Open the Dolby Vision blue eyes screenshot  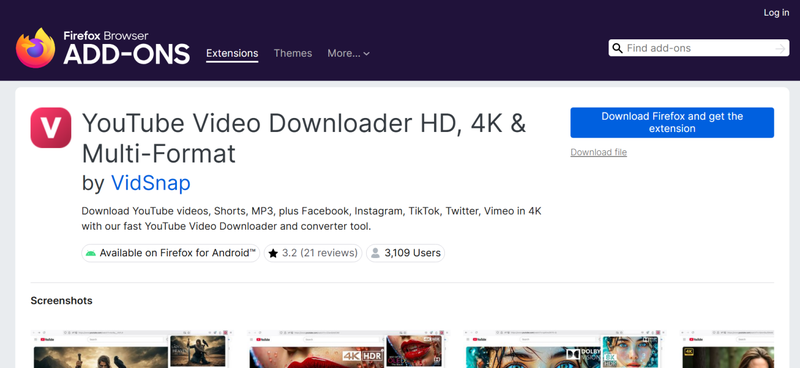tap(565, 349)
